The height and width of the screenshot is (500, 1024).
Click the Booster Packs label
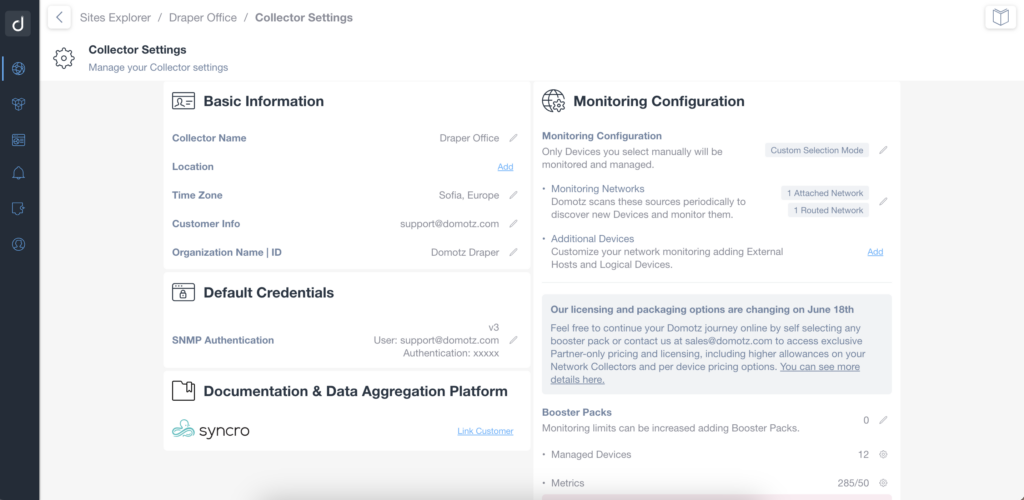click(x=577, y=413)
